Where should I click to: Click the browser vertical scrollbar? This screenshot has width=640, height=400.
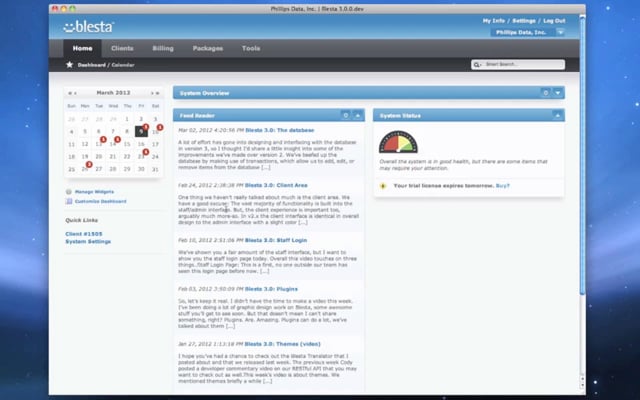[x=582, y=155]
